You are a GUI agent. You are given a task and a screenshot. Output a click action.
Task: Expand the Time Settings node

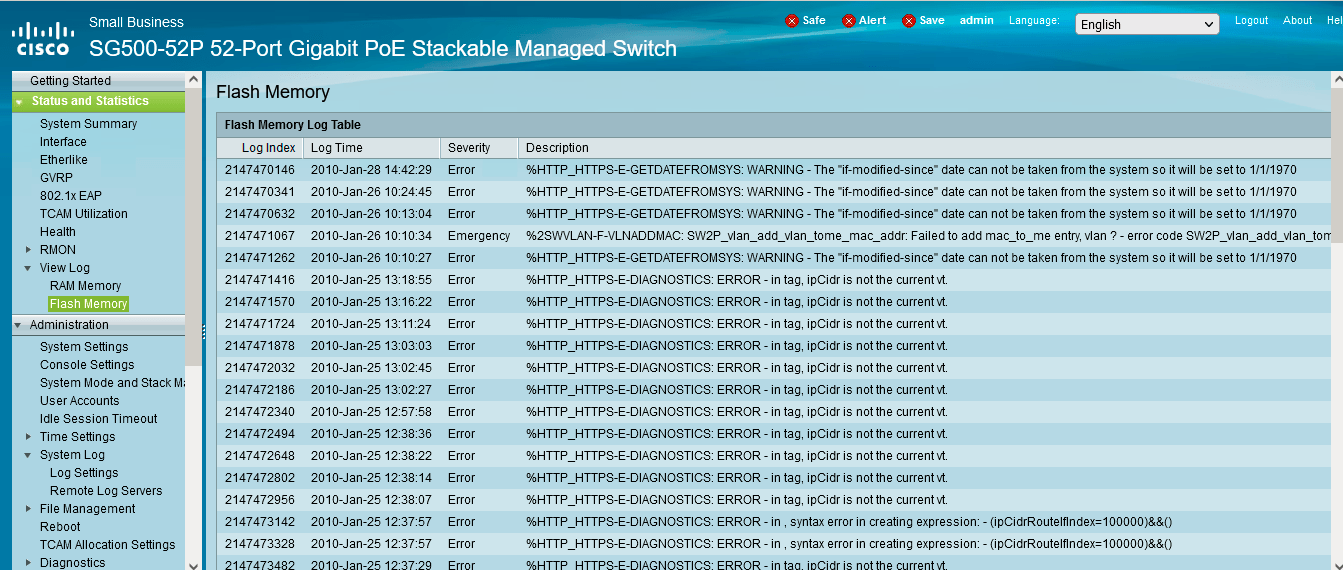pos(28,437)
